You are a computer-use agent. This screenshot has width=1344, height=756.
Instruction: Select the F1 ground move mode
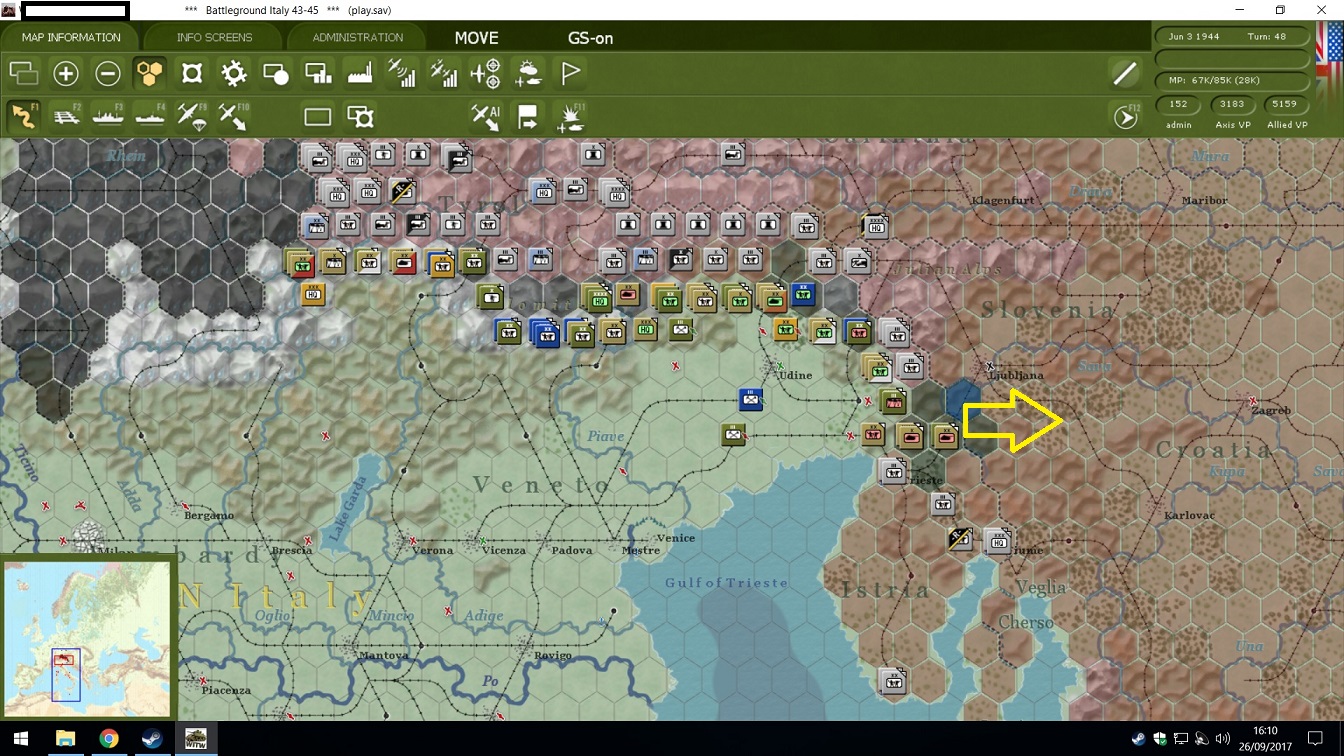coord(23,116)
